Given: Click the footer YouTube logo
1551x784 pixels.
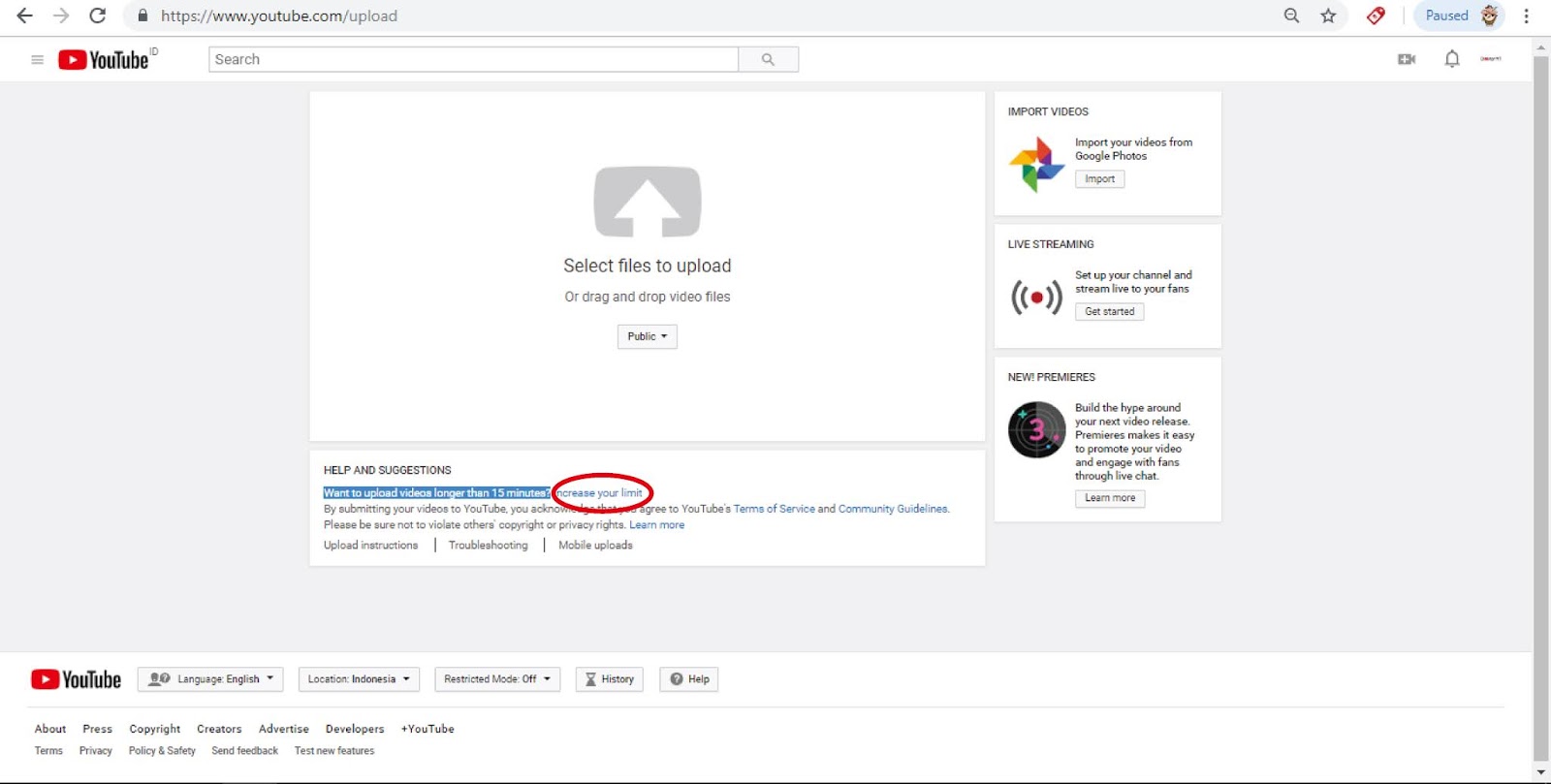Looking at the screenshot, I should tap(77, 679).
